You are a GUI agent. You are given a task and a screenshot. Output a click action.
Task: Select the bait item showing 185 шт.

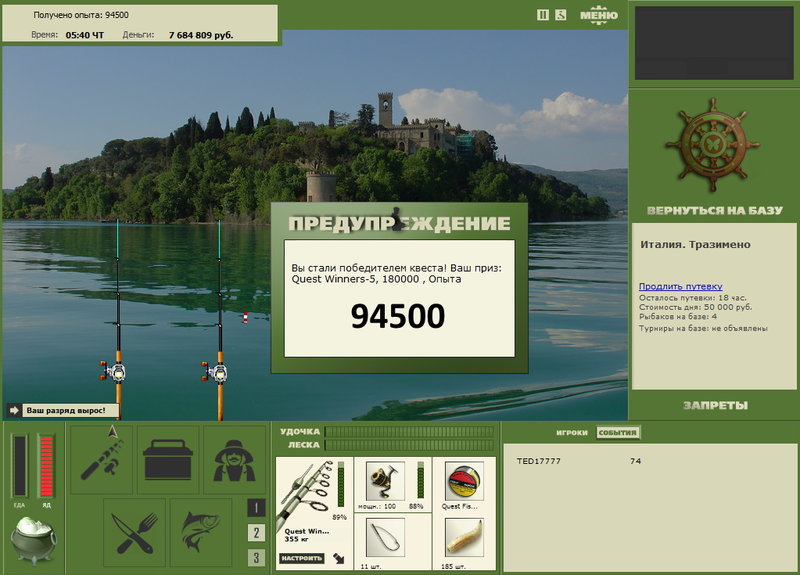(x=464, y=537)
